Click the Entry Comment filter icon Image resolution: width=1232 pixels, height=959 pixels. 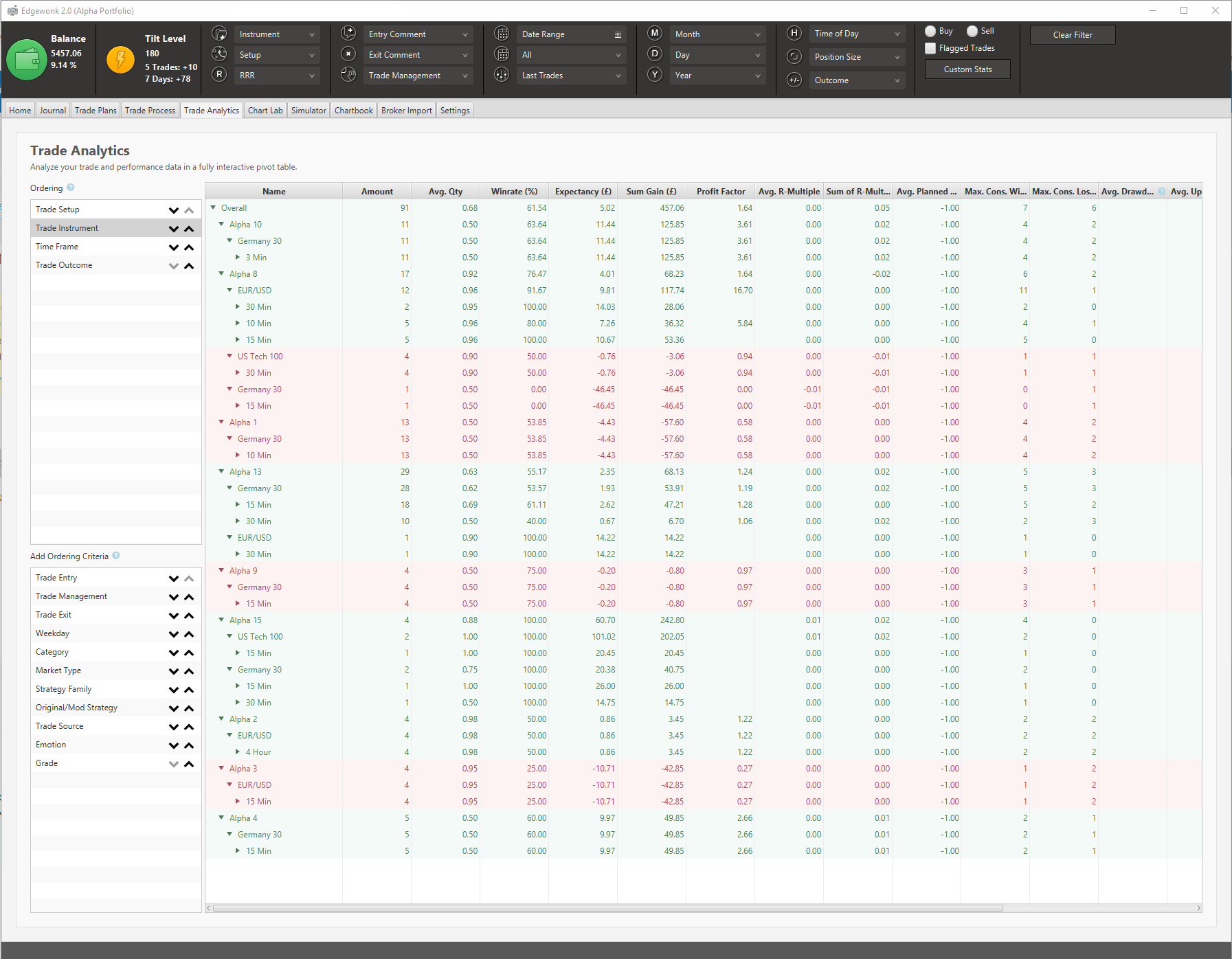coord(349,34)
